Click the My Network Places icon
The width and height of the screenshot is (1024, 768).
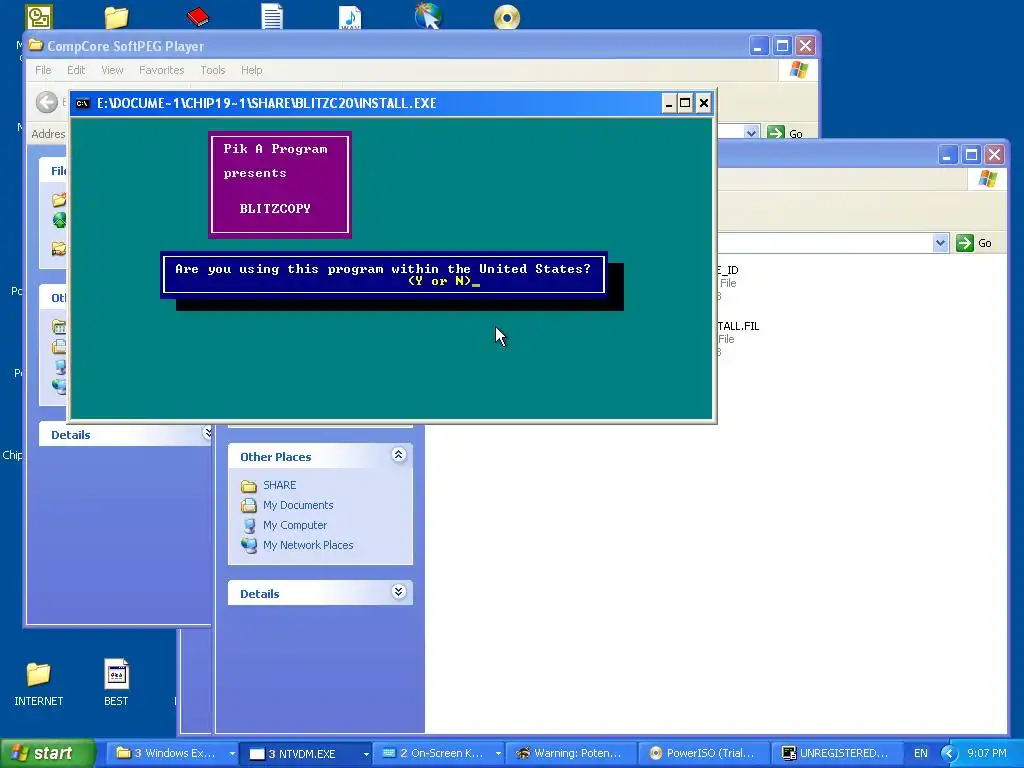point(249,545)
